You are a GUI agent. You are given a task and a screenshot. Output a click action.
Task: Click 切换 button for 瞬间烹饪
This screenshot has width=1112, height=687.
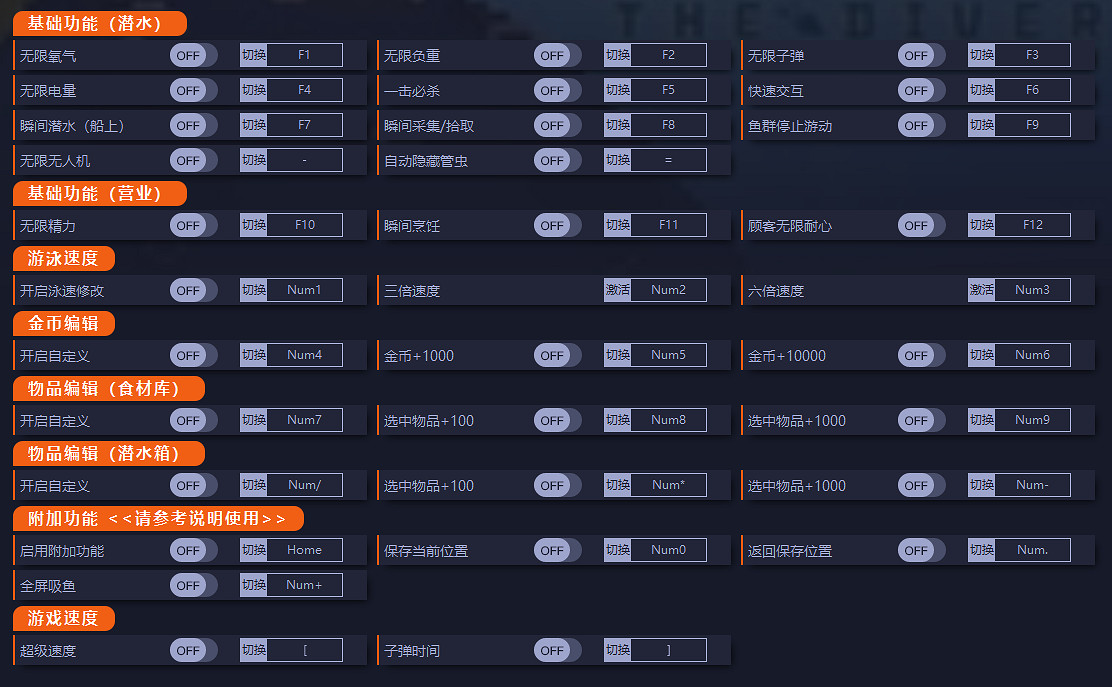[616, 225]
